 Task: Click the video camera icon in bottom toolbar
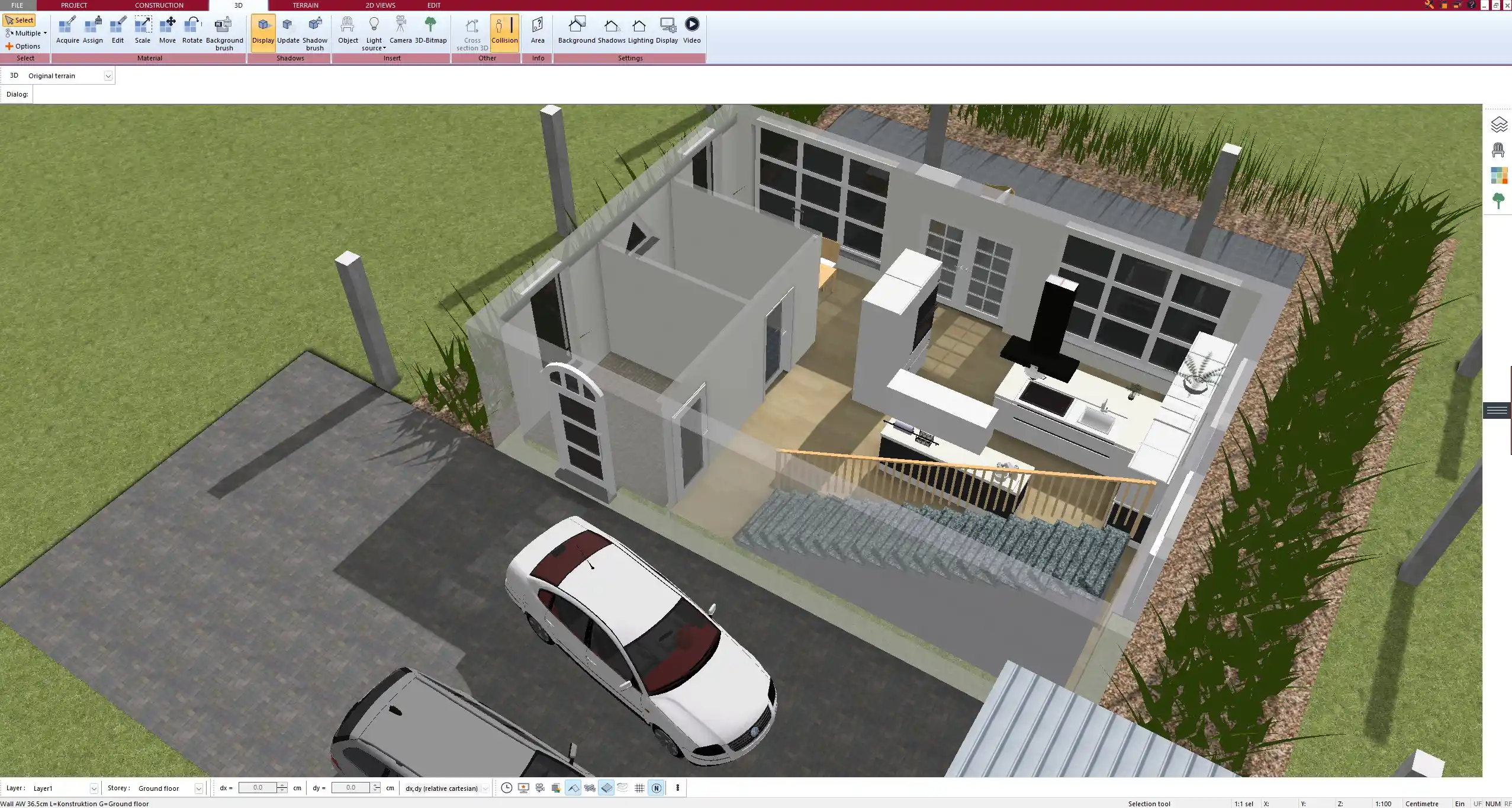tap(540, 788)
